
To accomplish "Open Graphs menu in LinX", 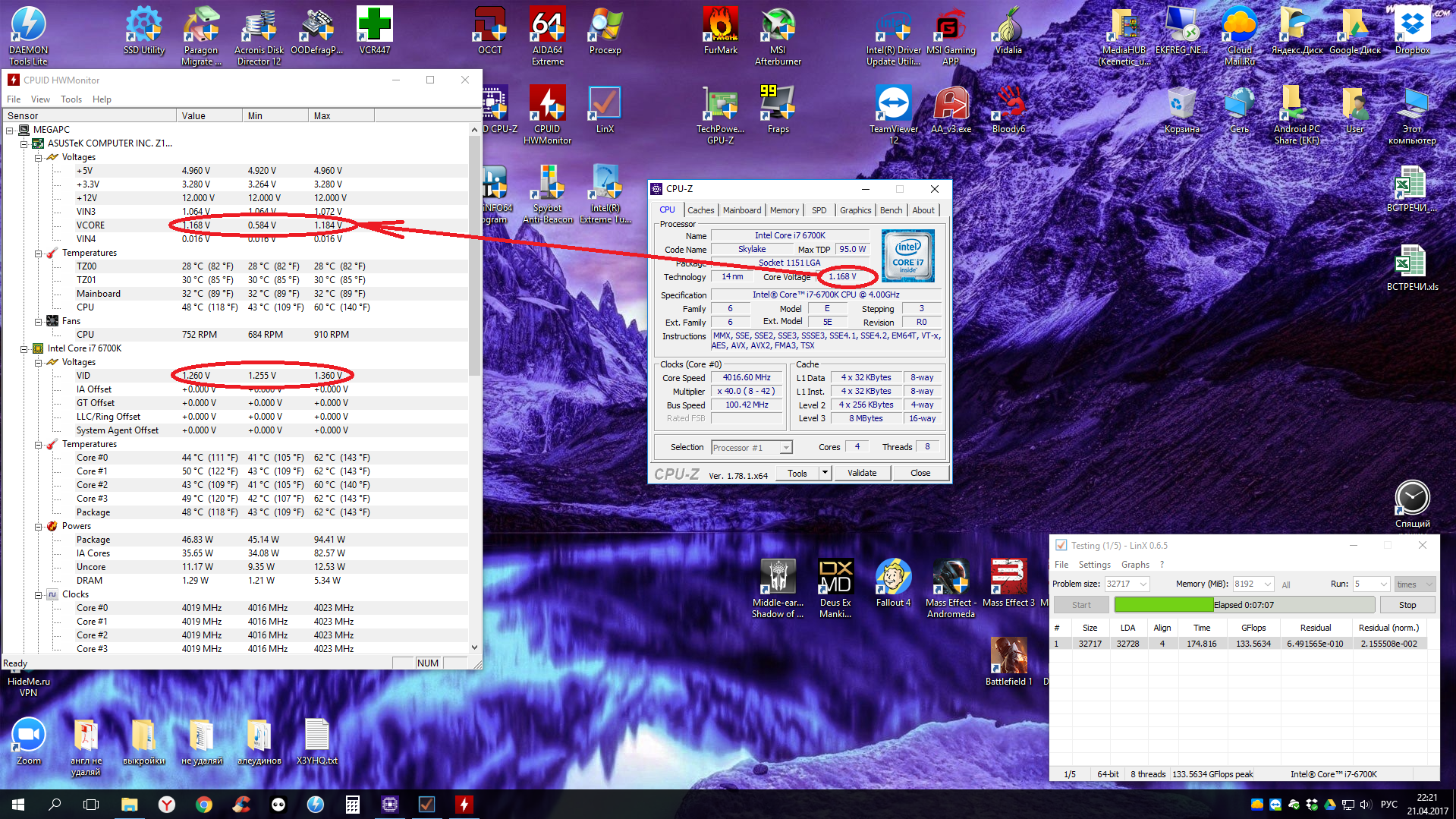I will (1135, 565).
